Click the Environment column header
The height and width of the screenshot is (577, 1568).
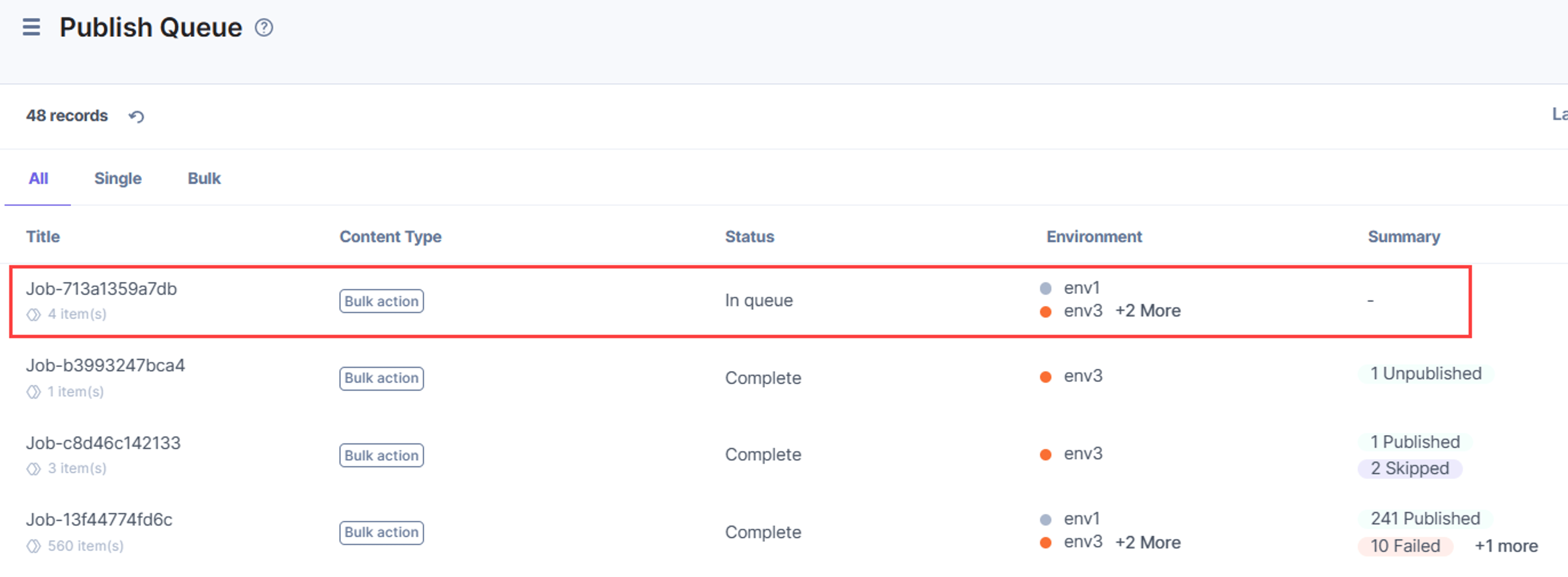pos(1094,237)
